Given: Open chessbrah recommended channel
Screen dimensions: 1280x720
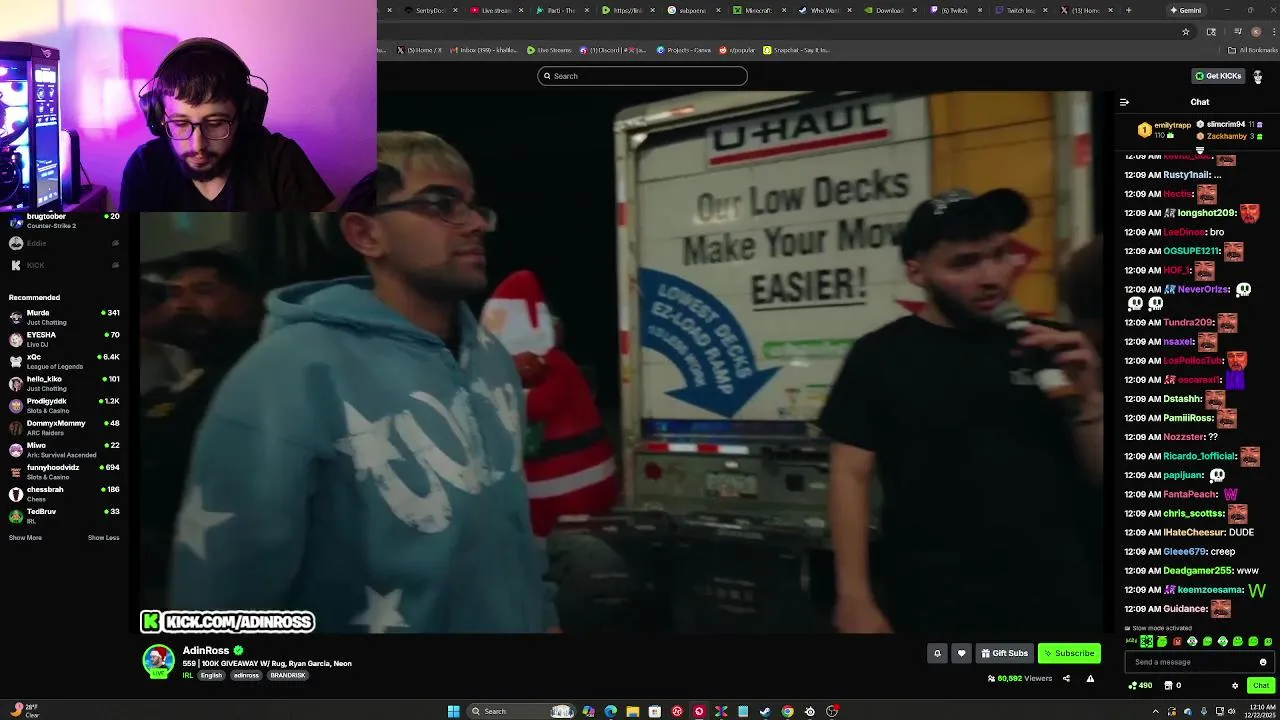Looking at the screenshot, I should click(64, 493).
